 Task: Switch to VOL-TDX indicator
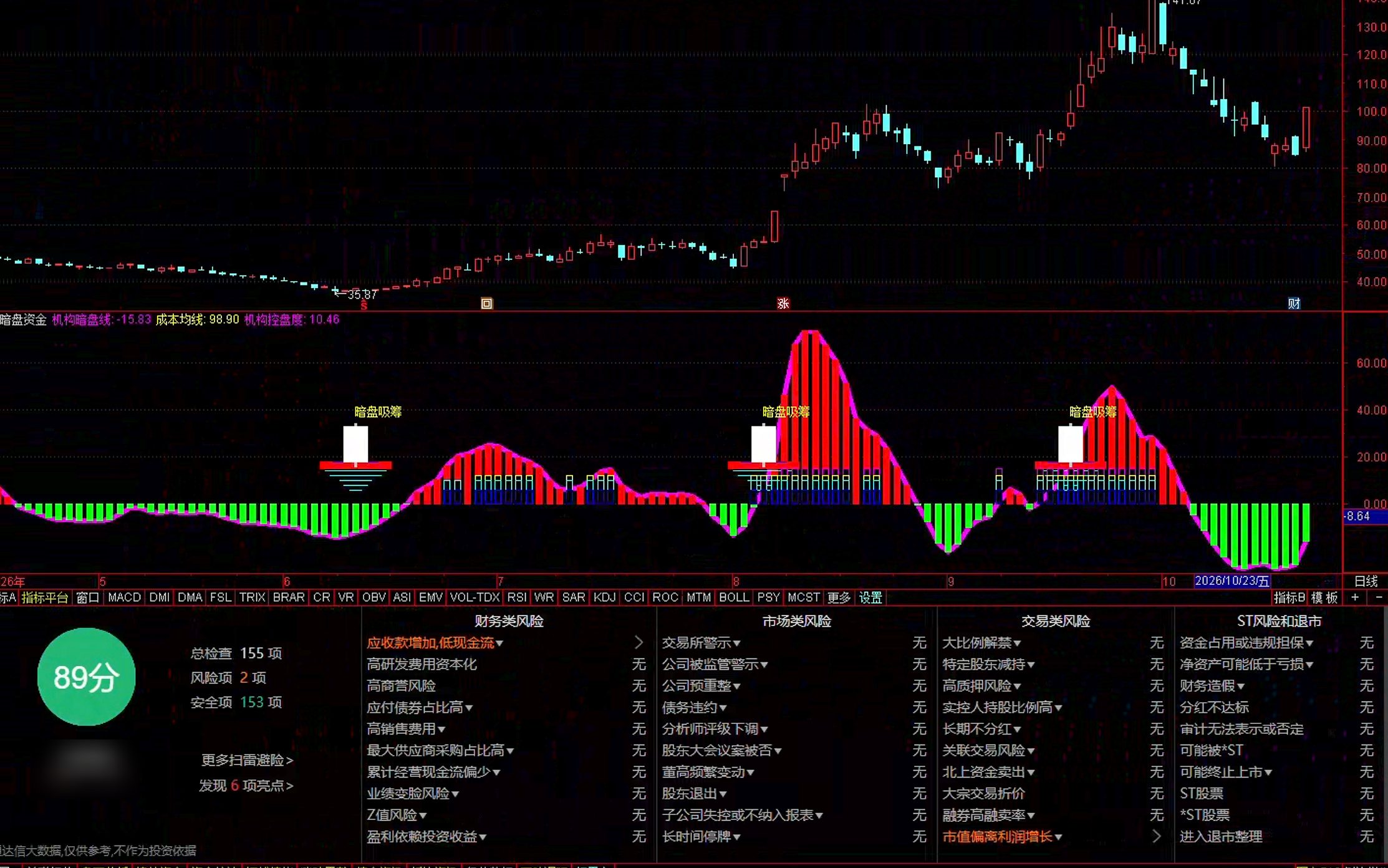(x=475, y=597)
